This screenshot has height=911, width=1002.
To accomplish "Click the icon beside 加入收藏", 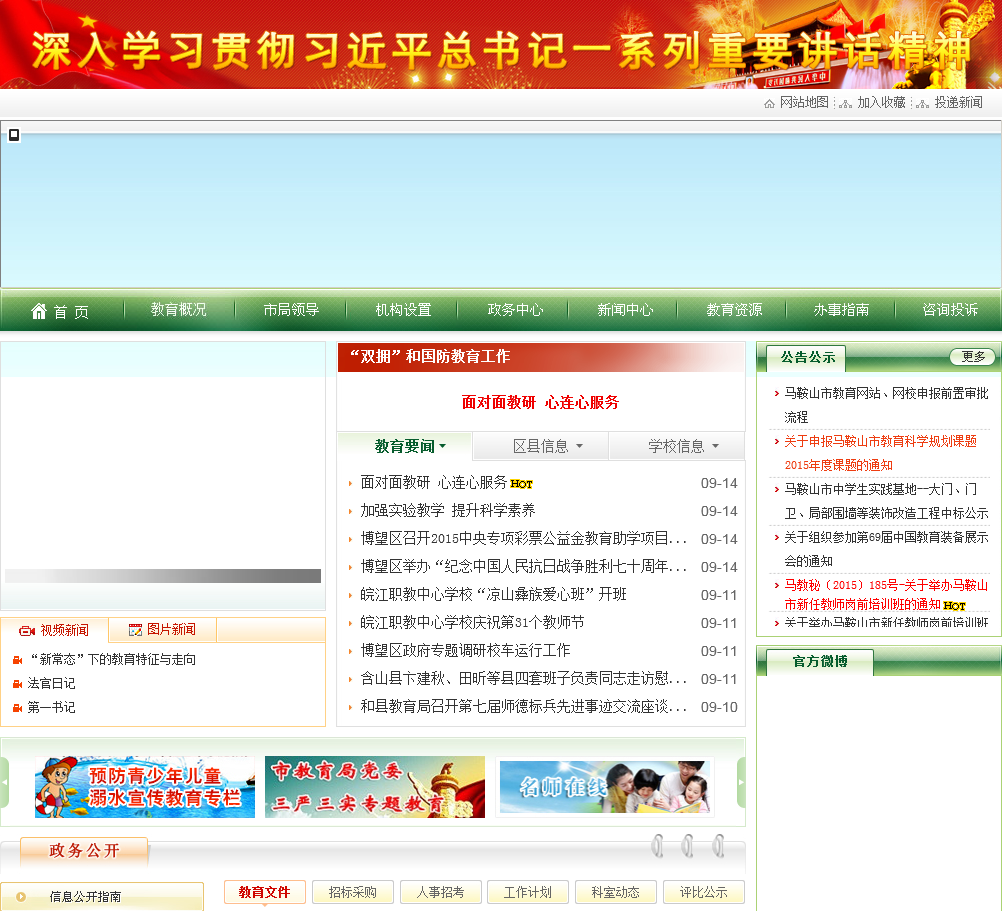I will tap(845, 103).
